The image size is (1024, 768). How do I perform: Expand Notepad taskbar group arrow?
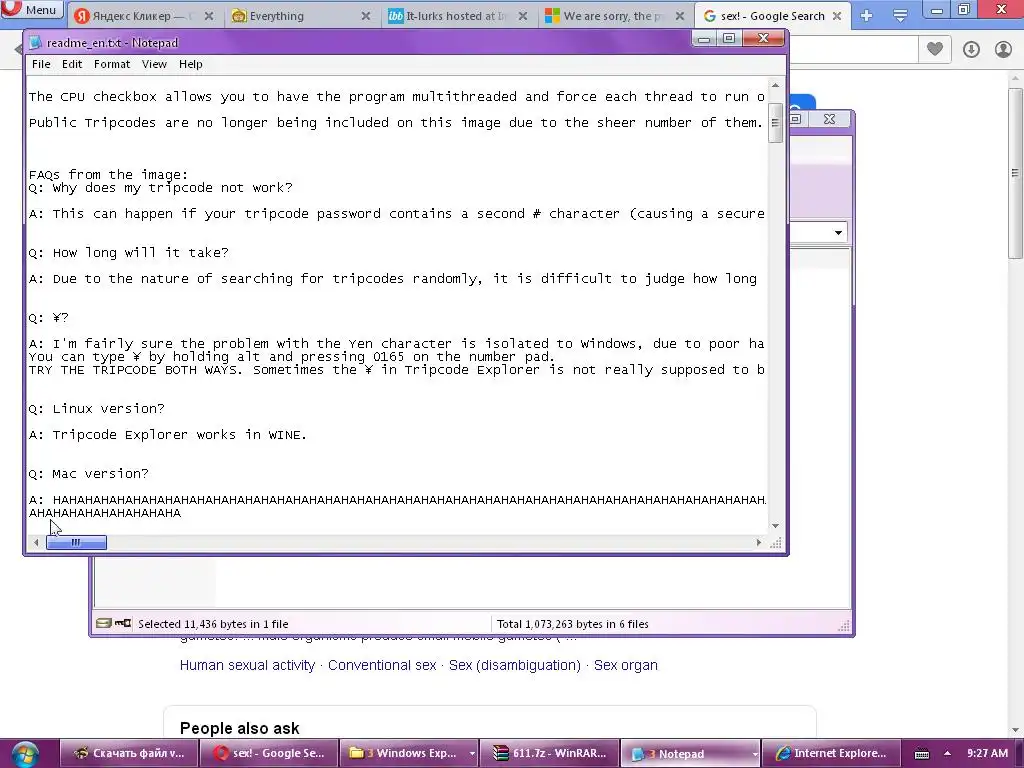point(754,754)
